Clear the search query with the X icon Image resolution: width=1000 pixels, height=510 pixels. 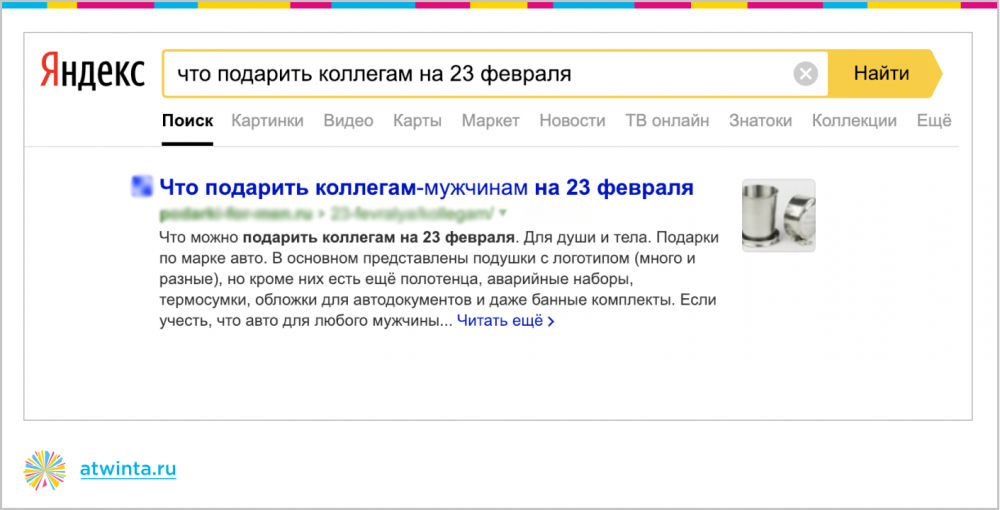coord(805,74)
